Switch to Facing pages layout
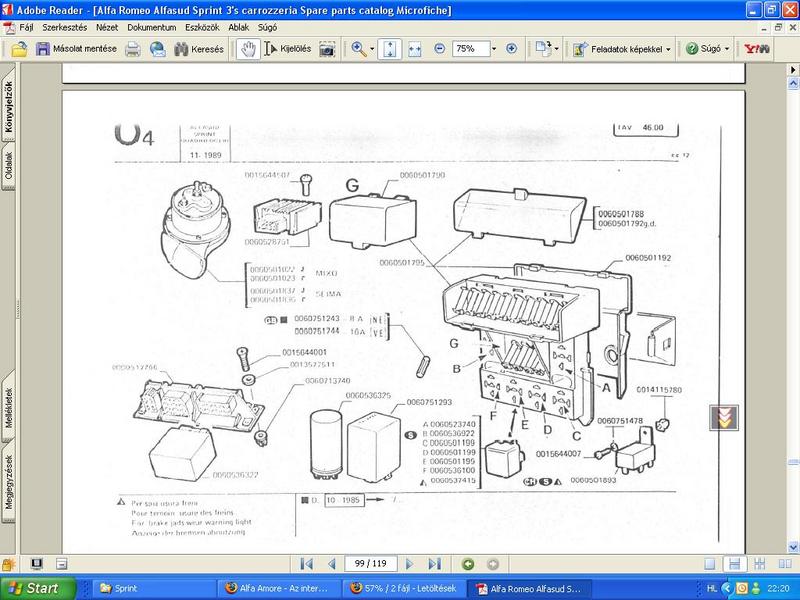The height and width of the screenshot is (600, 800). pyautogui.click(x=785, y=564)
